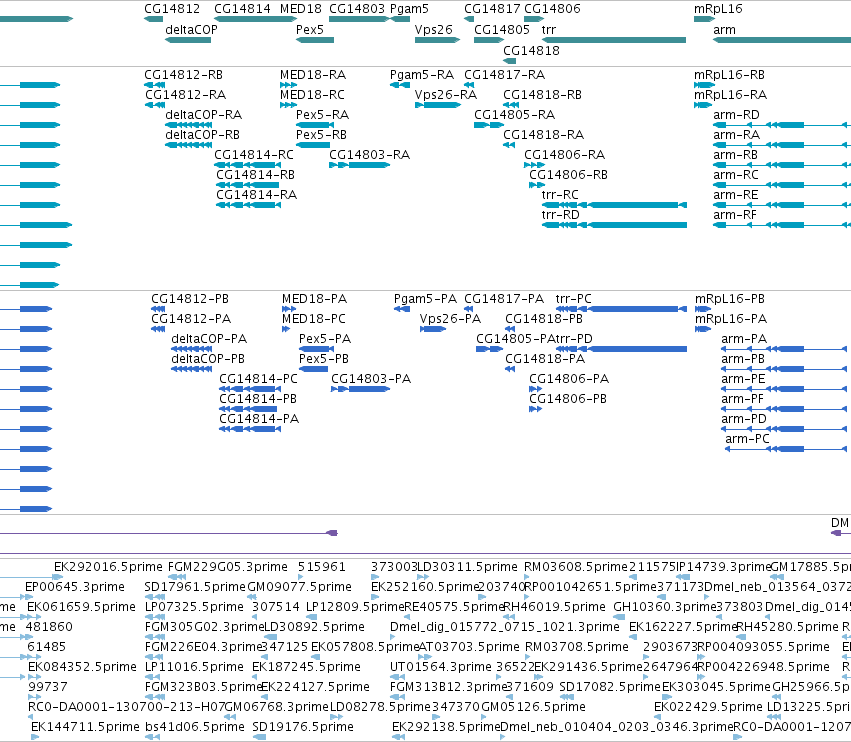This screenshot has width=851, height=742.
Task: Click transcript Pex5-RA label
Action: [322, 115]
